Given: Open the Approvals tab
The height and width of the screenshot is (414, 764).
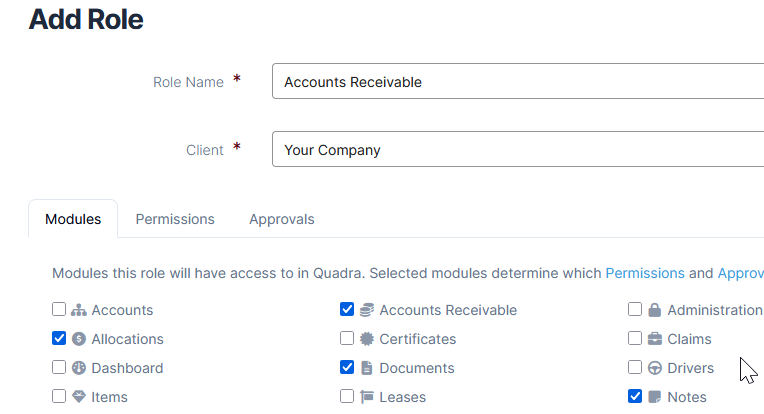Looking at the screenshot, I should click(x=282, y=219).
